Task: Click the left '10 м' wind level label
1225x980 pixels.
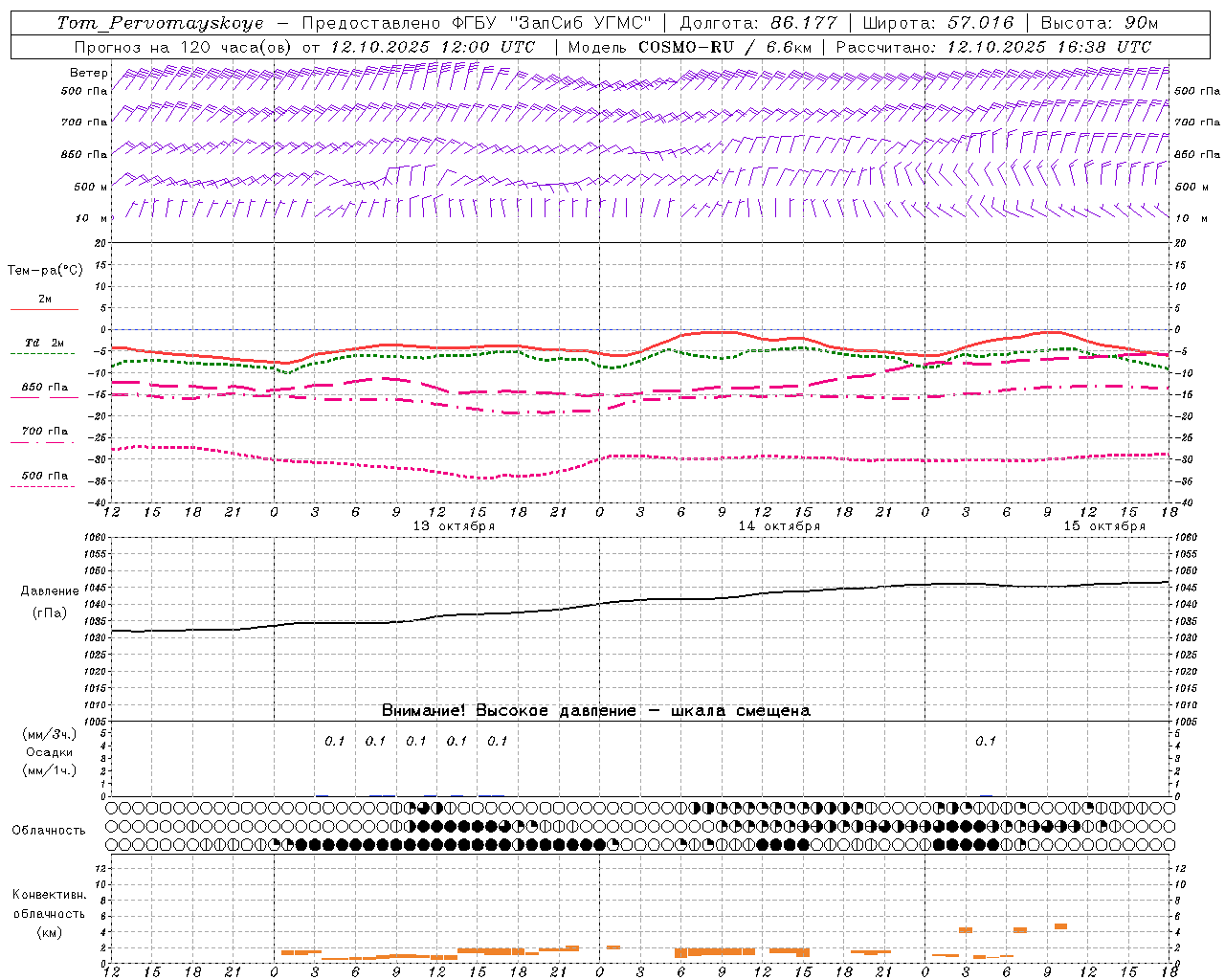Action: click(92, 218)
